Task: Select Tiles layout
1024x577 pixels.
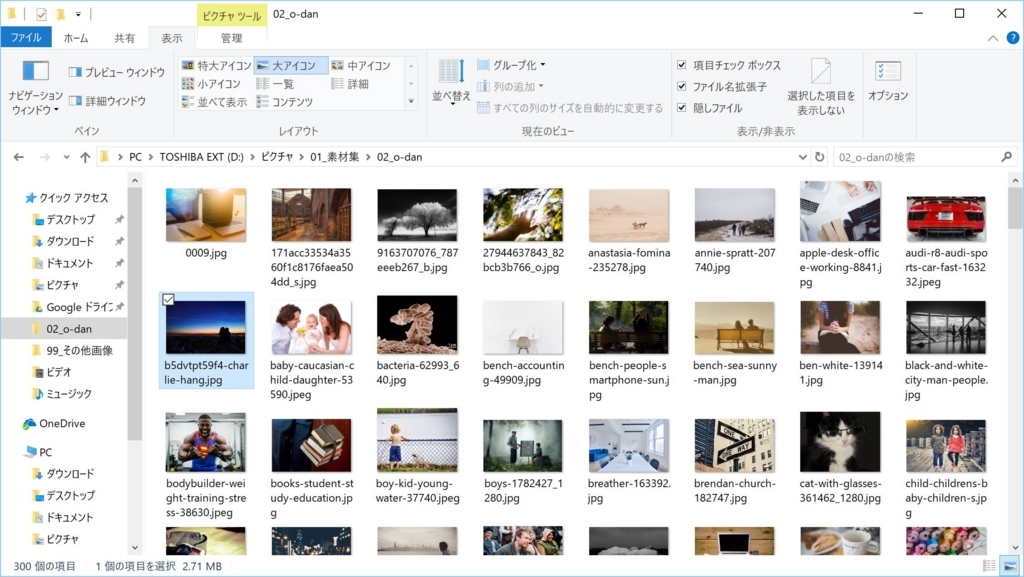Action: click(214, 102)
